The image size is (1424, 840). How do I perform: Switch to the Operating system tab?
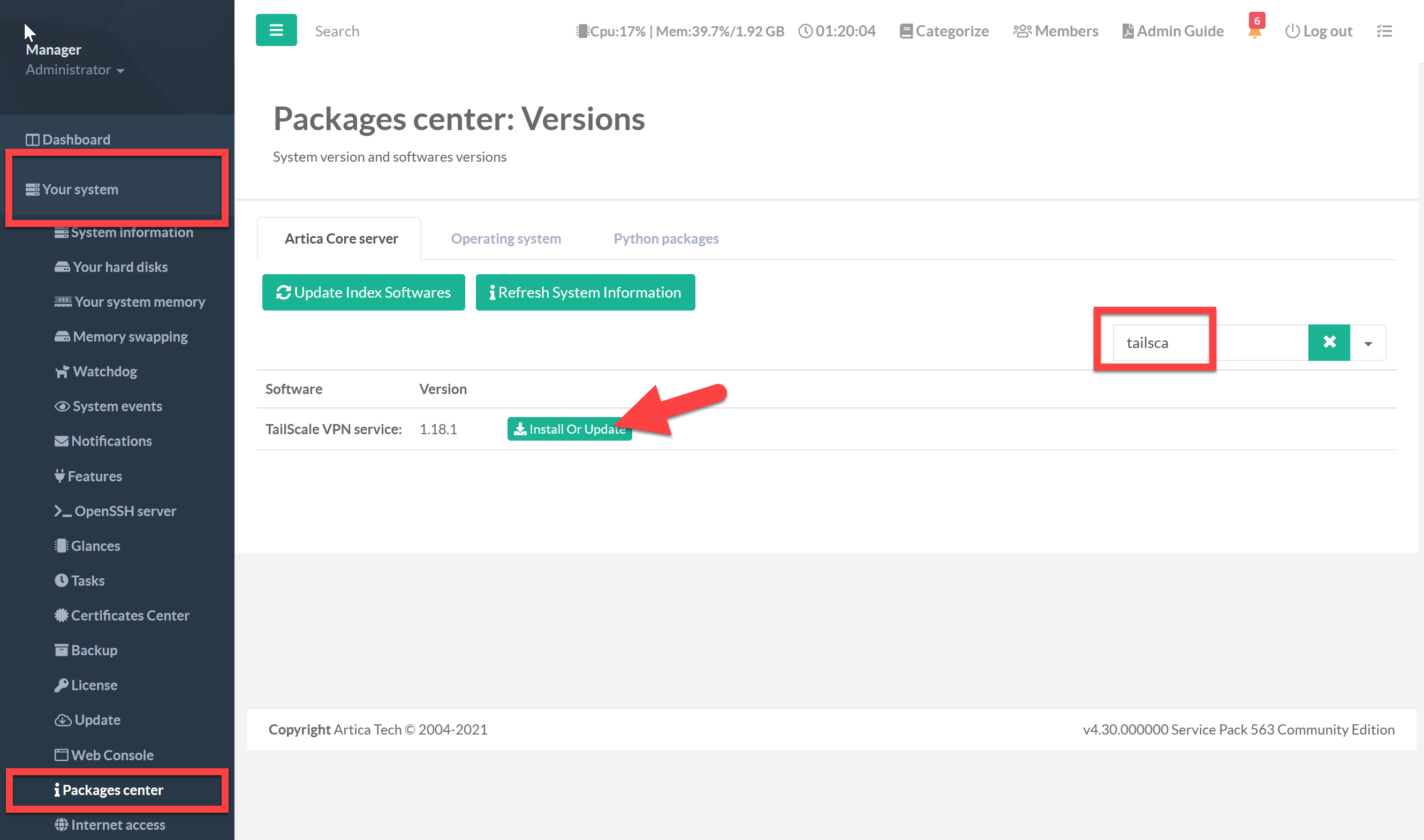pyautogui.click(x=505, y=238)
